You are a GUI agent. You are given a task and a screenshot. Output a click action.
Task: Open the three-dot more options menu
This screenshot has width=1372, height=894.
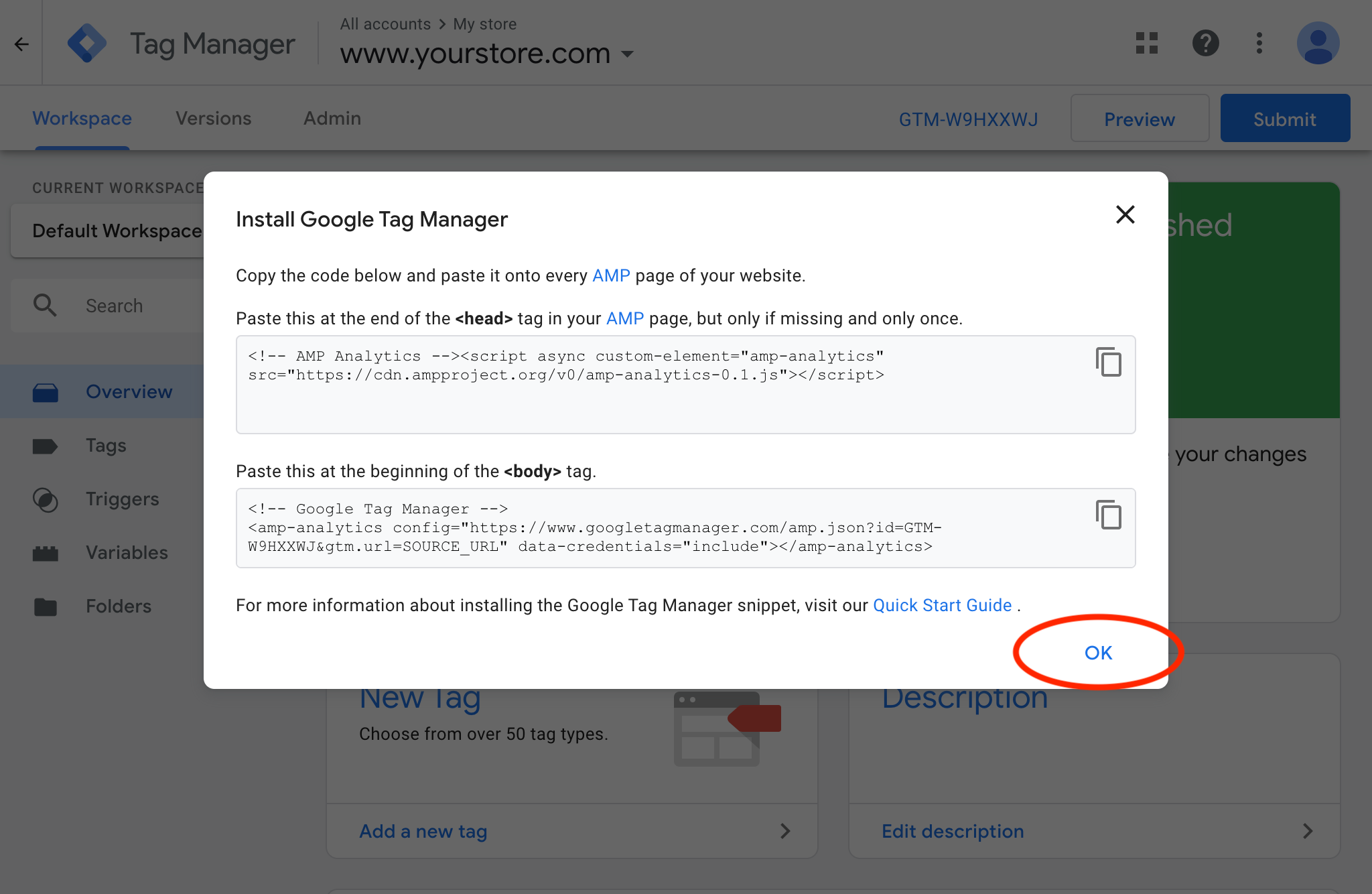point(1259,44)
